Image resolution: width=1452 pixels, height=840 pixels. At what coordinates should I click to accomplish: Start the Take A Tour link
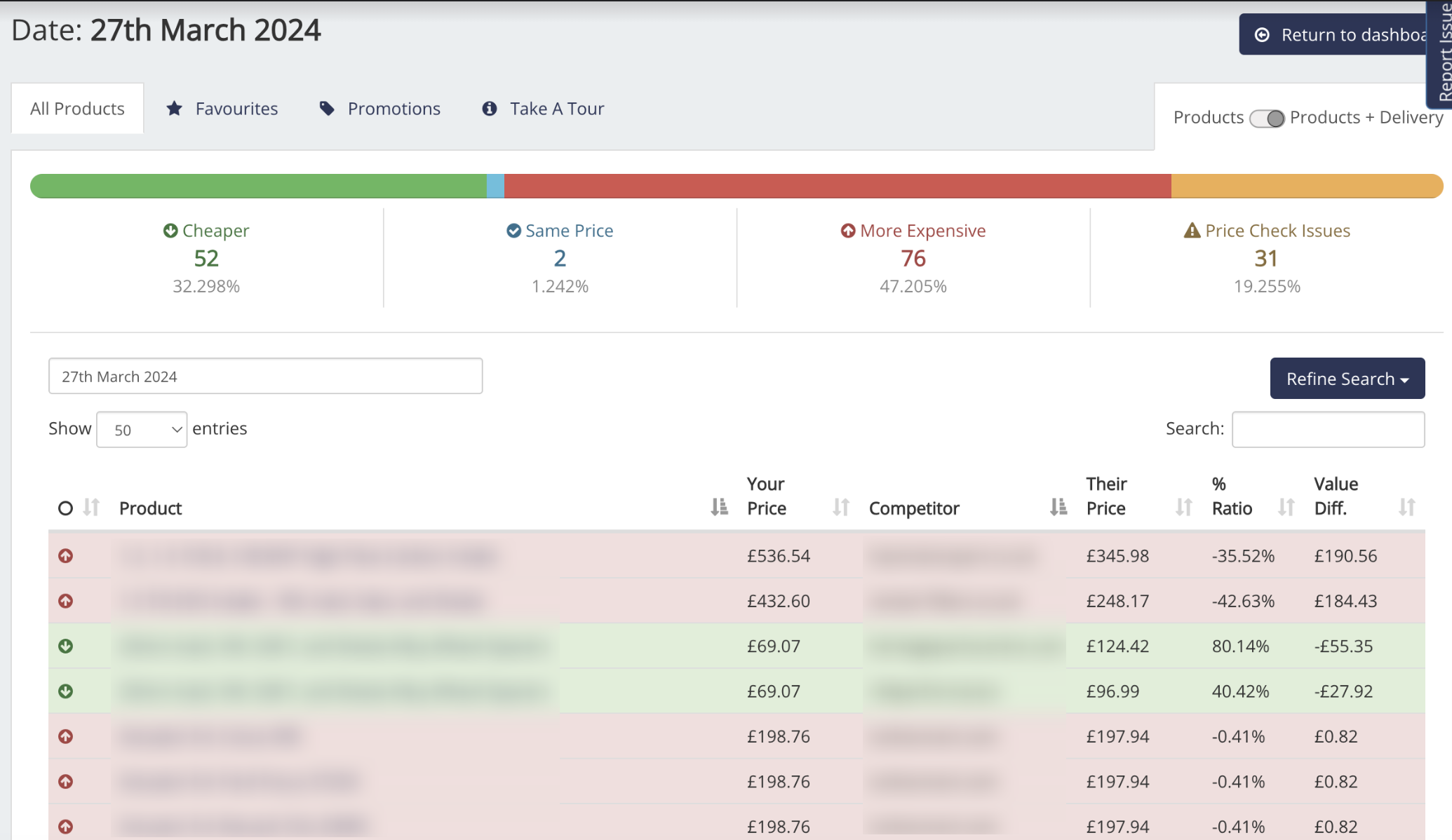543,109
